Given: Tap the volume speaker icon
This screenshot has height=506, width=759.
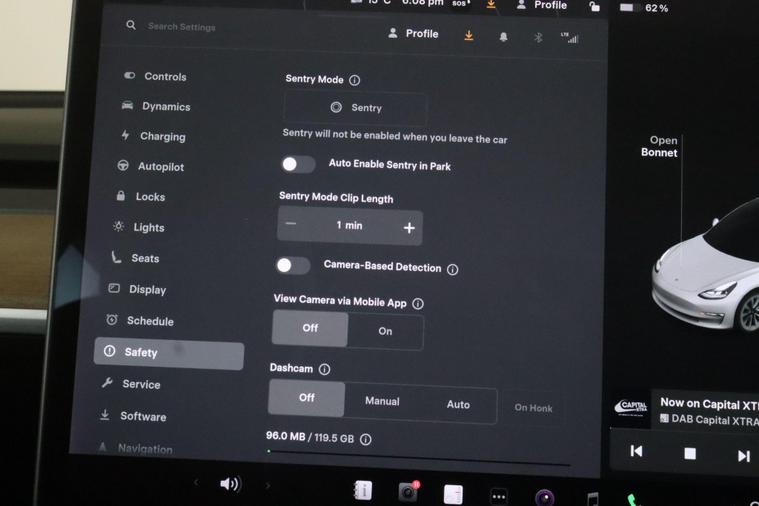Looking at the screenshot, I should coord(230,484).
